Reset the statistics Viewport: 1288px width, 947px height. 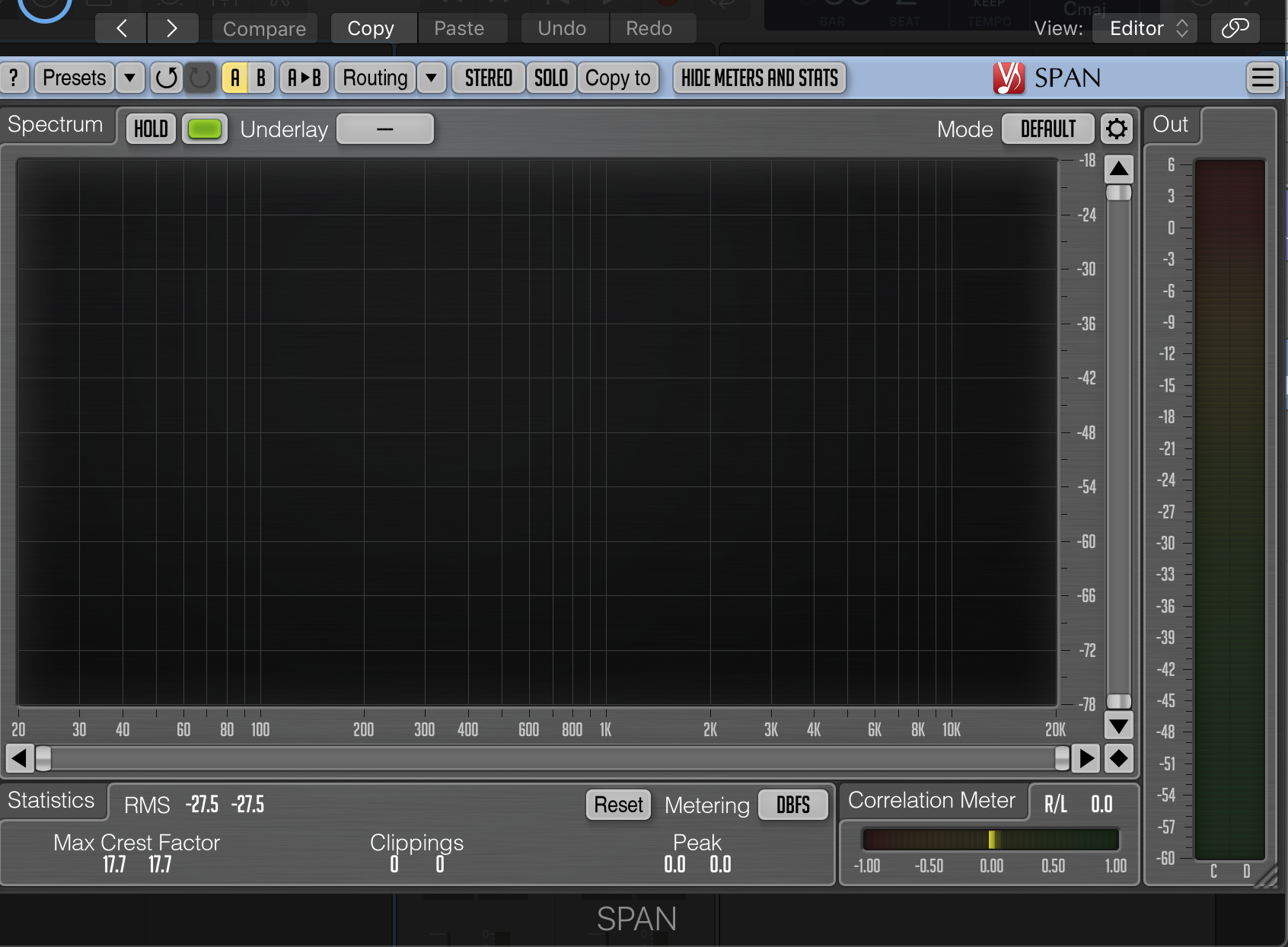[x=618, y=805]
